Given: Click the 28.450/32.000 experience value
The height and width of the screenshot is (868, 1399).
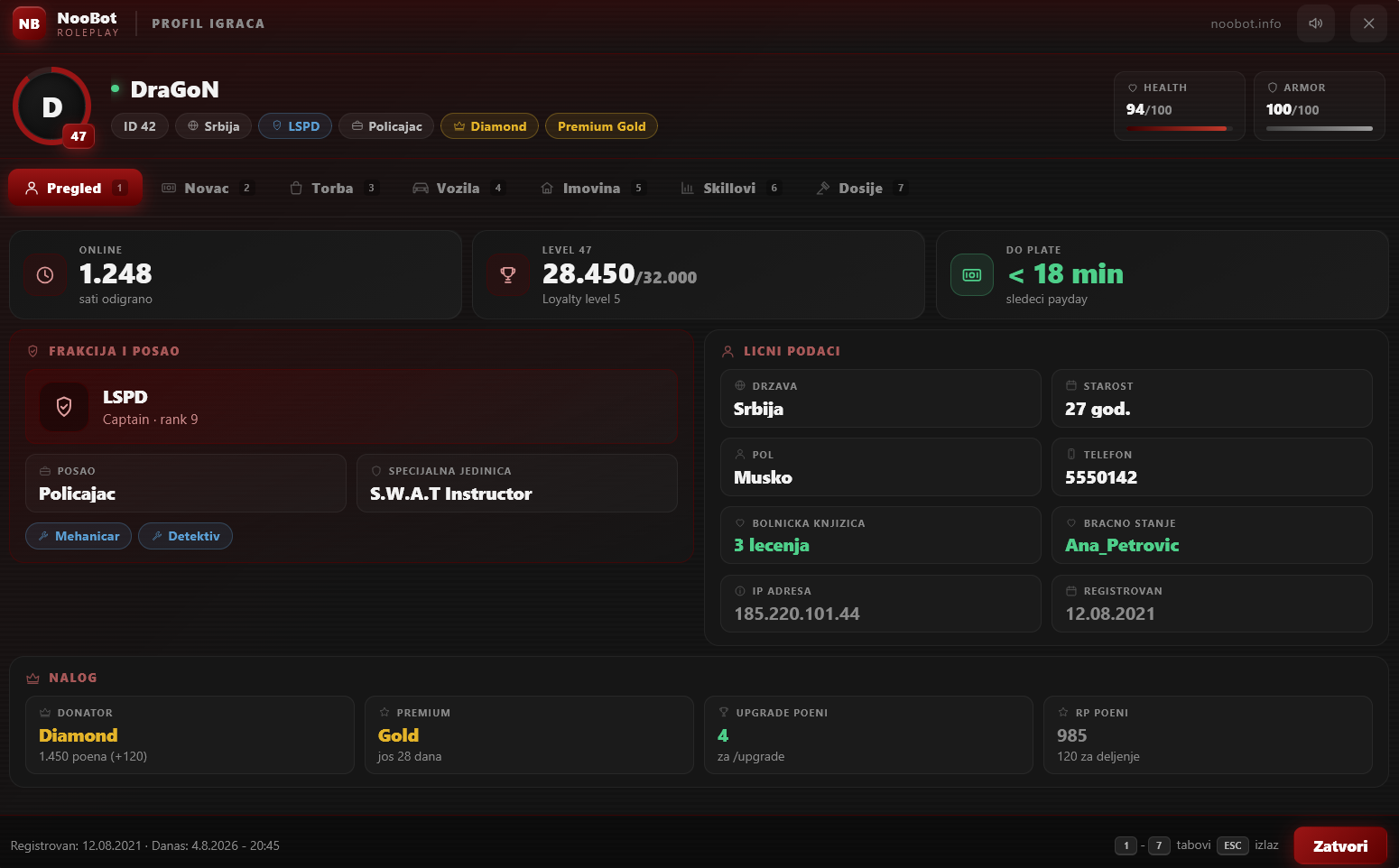Looking at the screenshot, I should click(x=619, y=273).
